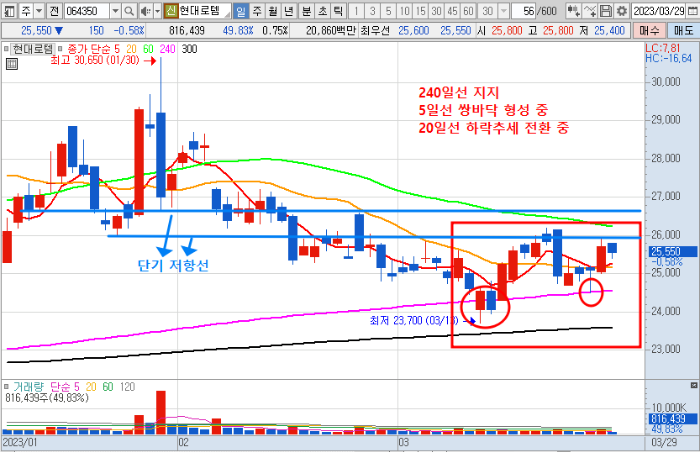Click the 매도 sell button

tap(683, 30)
